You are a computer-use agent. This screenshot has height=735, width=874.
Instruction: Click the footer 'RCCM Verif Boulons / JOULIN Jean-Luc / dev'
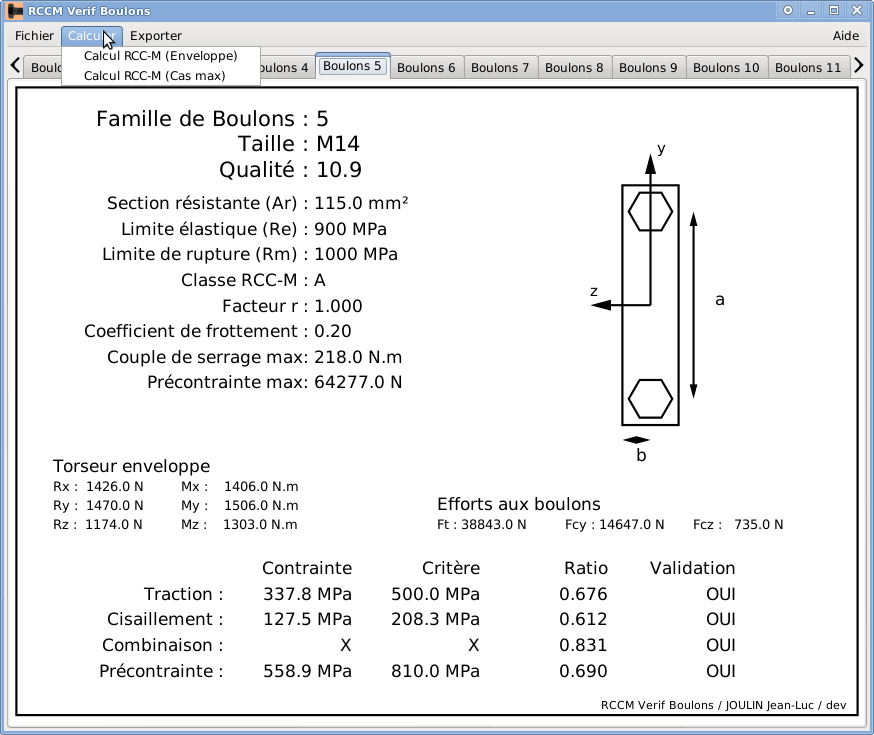tap(724, 705)
